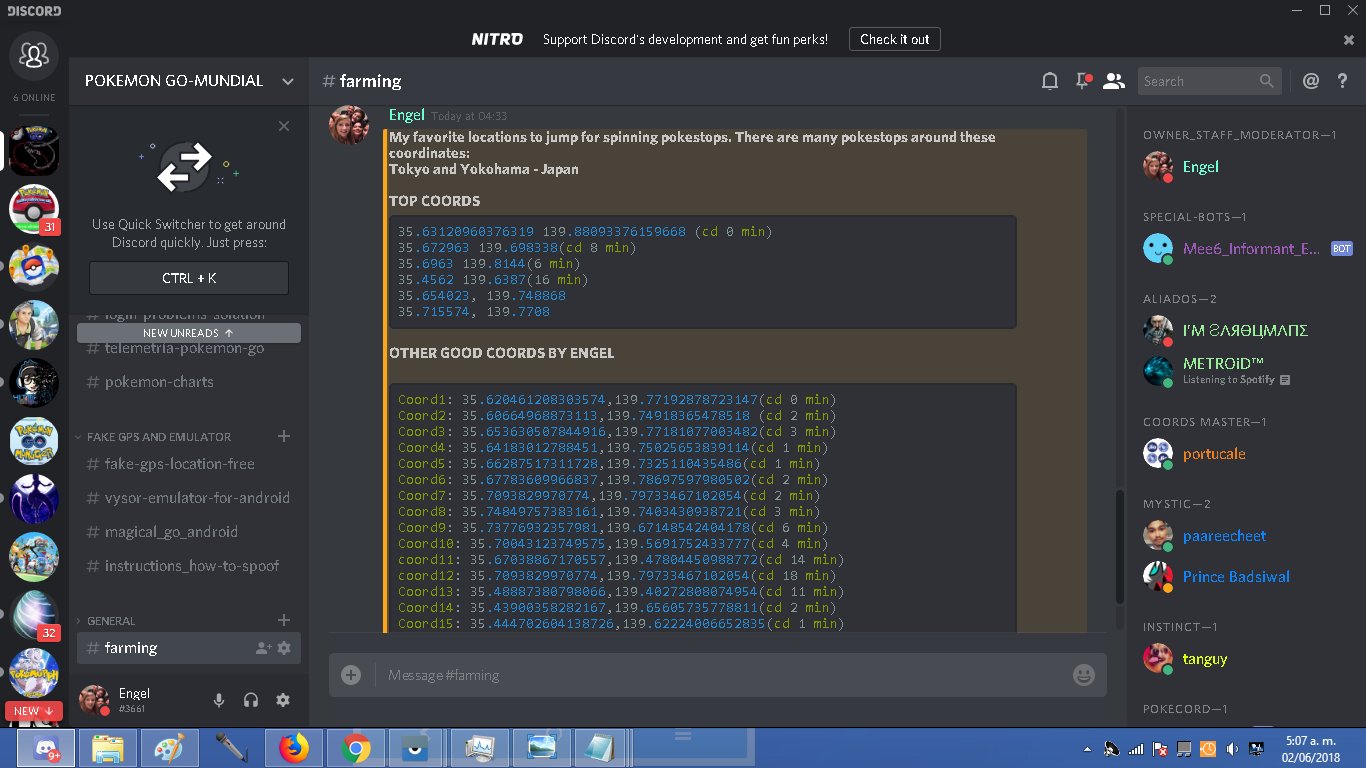Toggle the member list icon

(x=1114, y=81)
